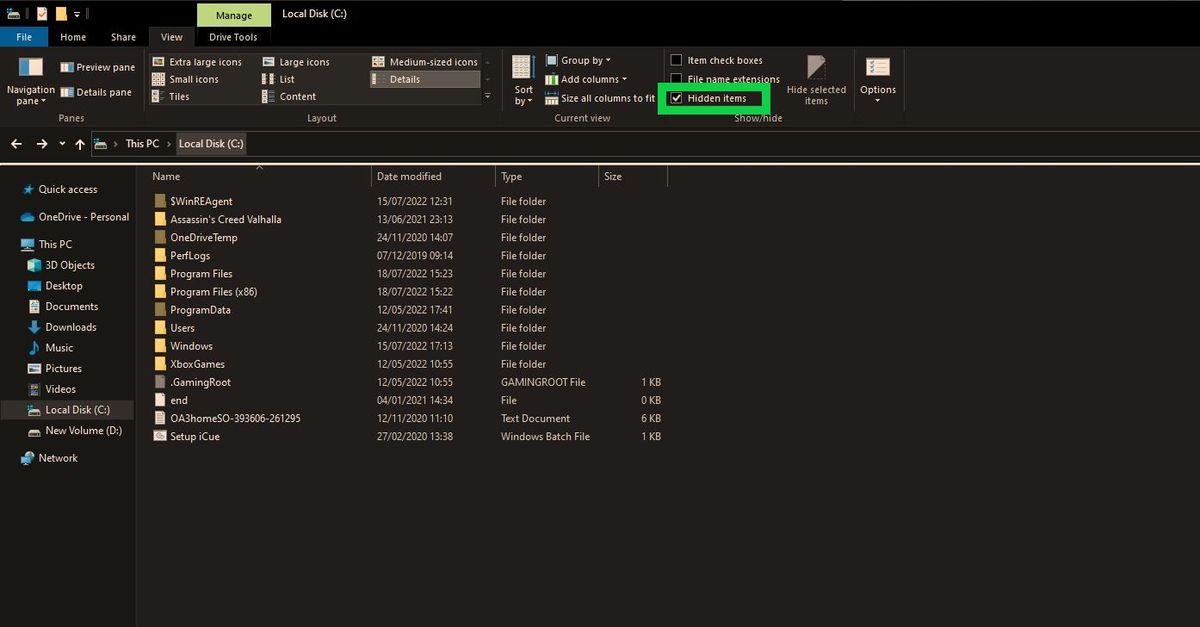Toggle the Details pane

click(x=97, y=92)
